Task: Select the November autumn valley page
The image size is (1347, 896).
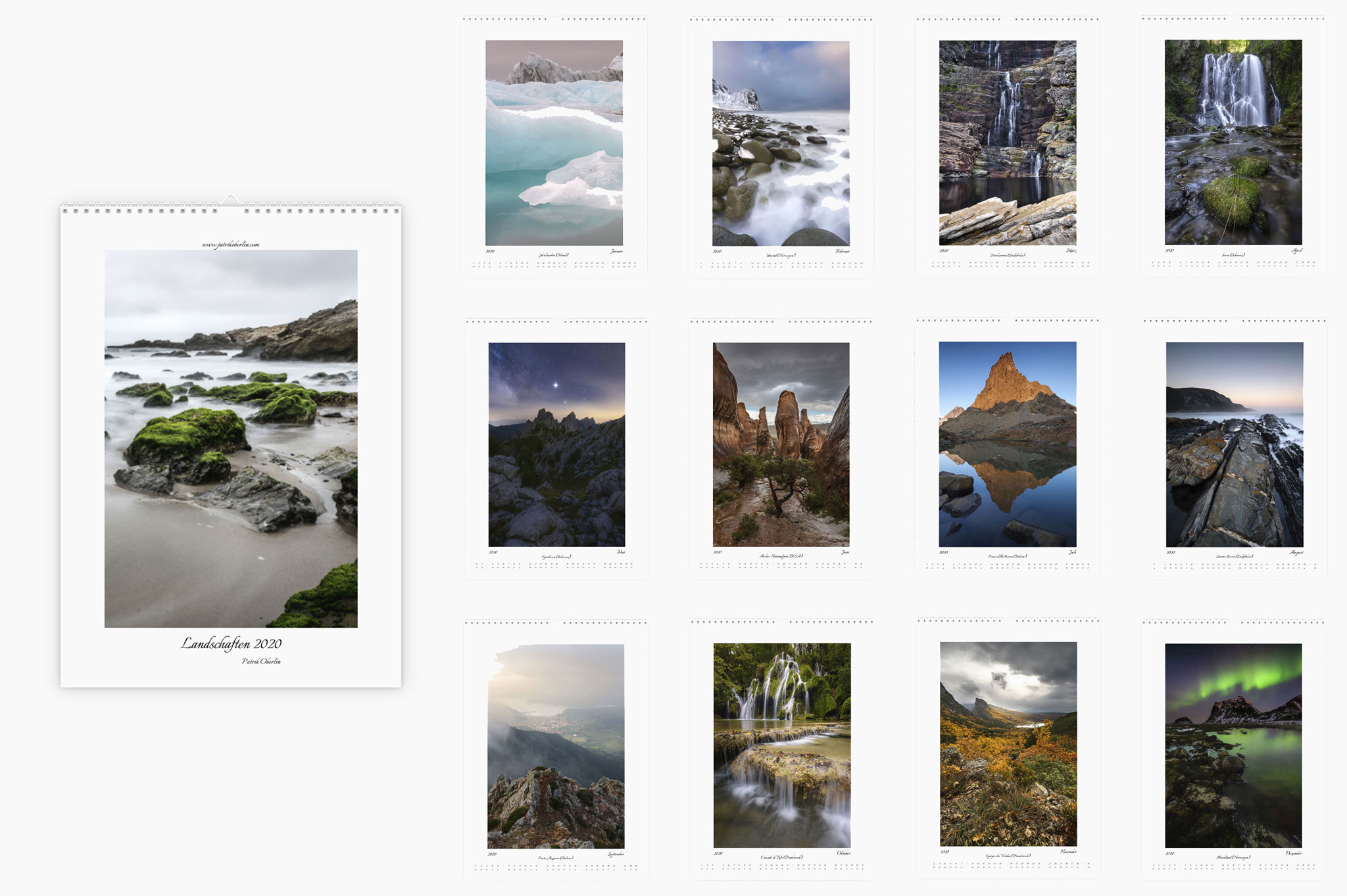Action: 1008,744
